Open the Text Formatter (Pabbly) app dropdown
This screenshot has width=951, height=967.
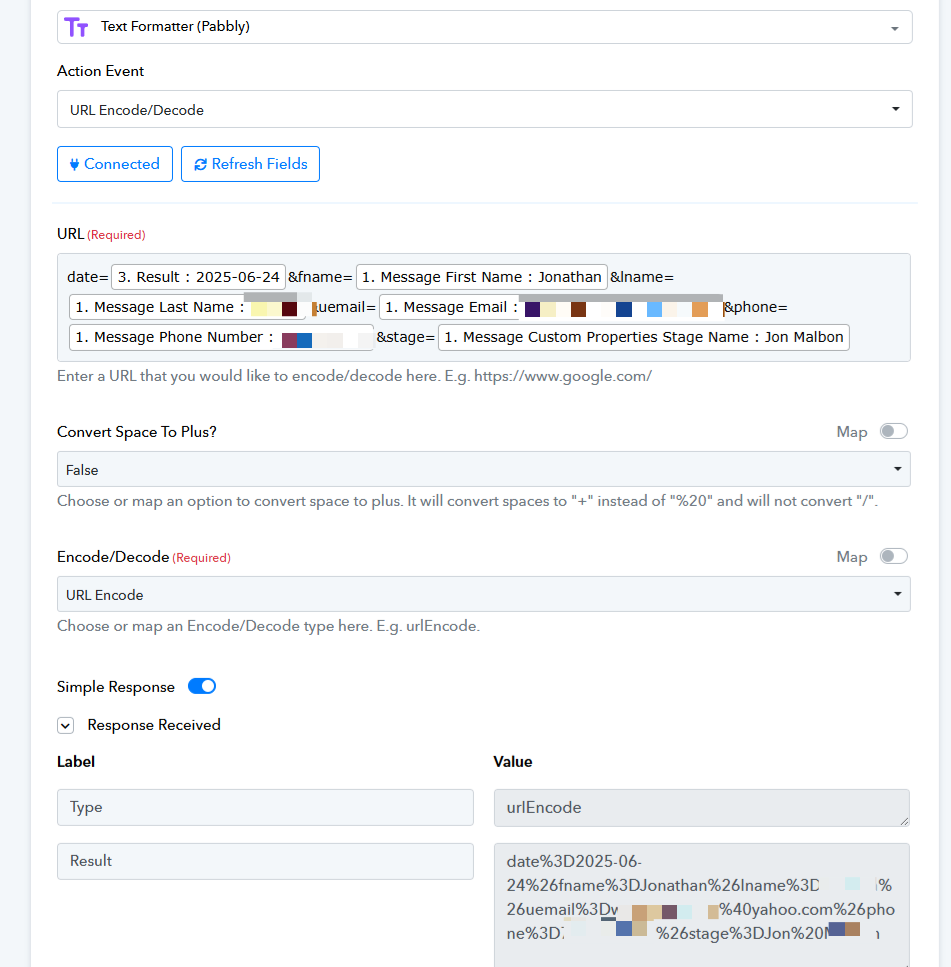pyautogui.click(x=484, y=27)
